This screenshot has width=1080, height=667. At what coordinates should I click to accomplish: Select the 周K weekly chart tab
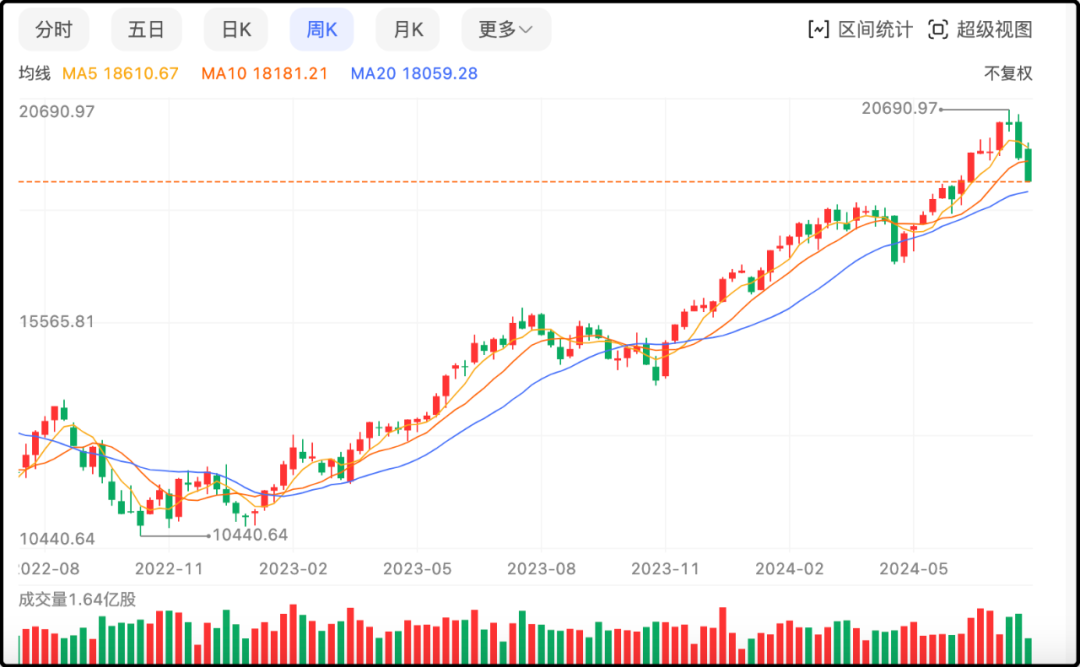click(321, 29)
